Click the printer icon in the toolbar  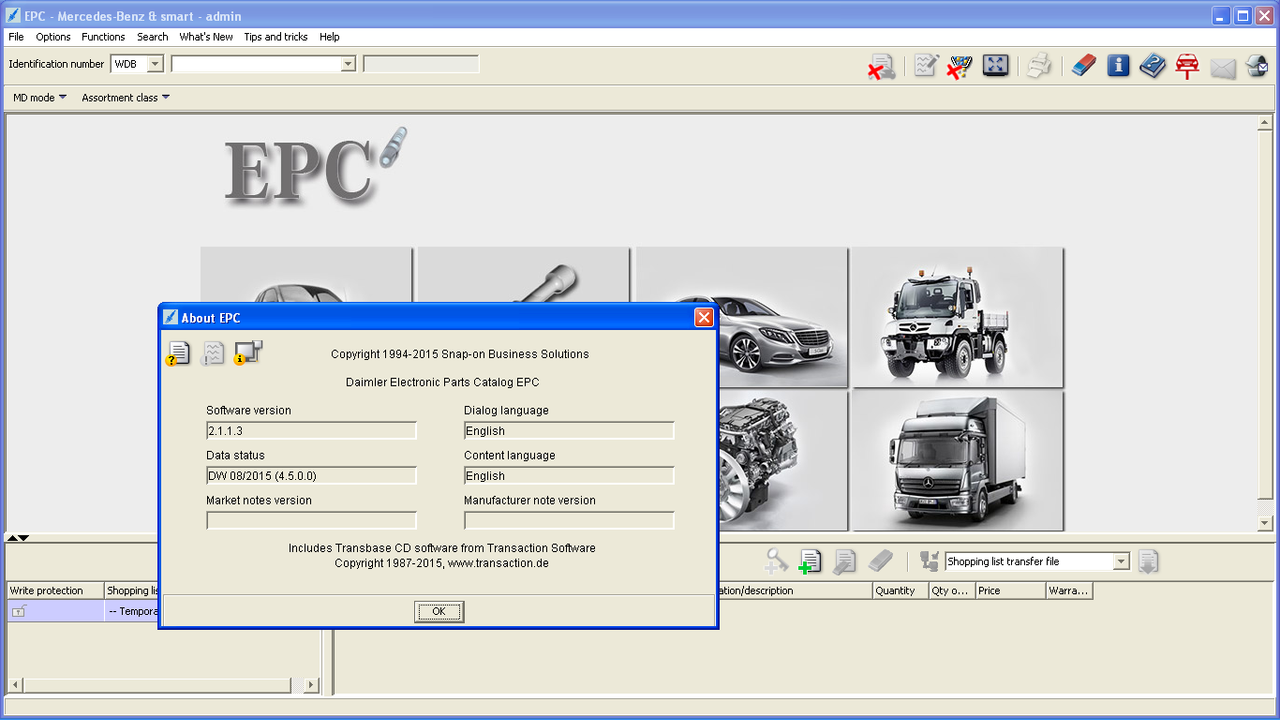point(1039,66)
